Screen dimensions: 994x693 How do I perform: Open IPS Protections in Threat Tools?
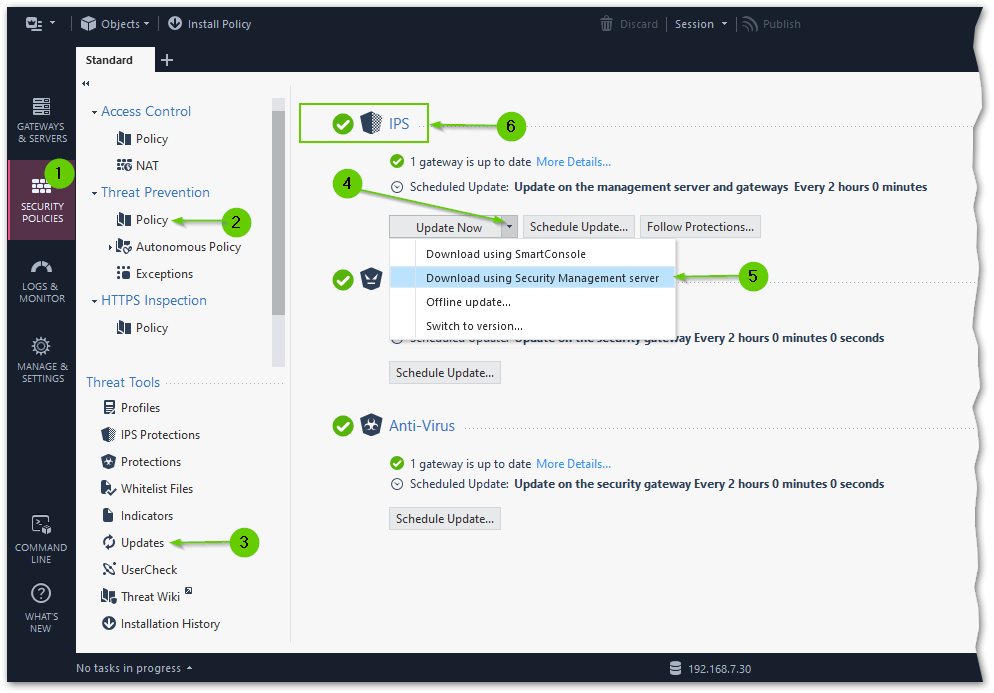pyautogui.click(x=151, y=434)
